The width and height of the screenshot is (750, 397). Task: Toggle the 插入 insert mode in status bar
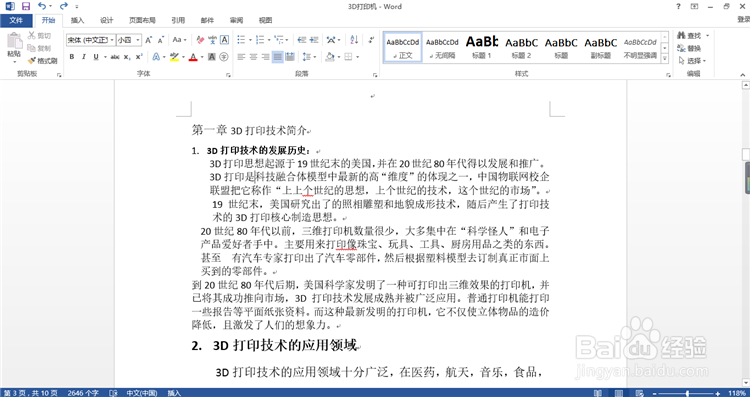[174, 393]
